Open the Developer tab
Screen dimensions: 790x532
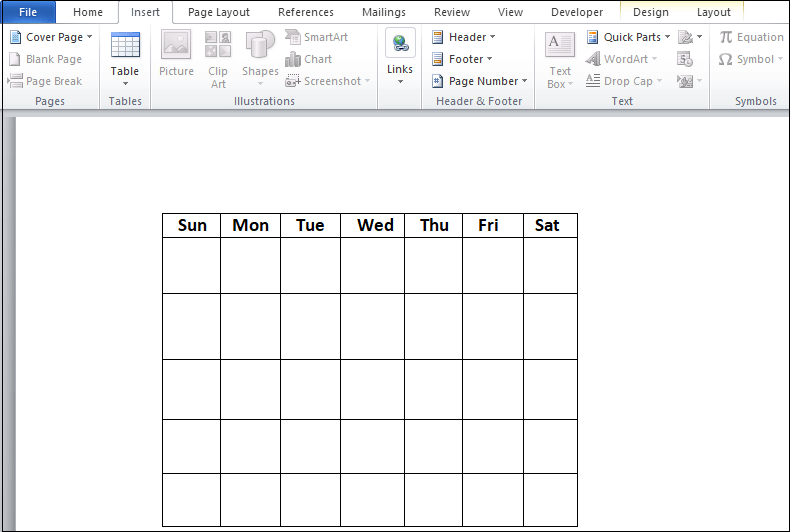pos(577,12)
